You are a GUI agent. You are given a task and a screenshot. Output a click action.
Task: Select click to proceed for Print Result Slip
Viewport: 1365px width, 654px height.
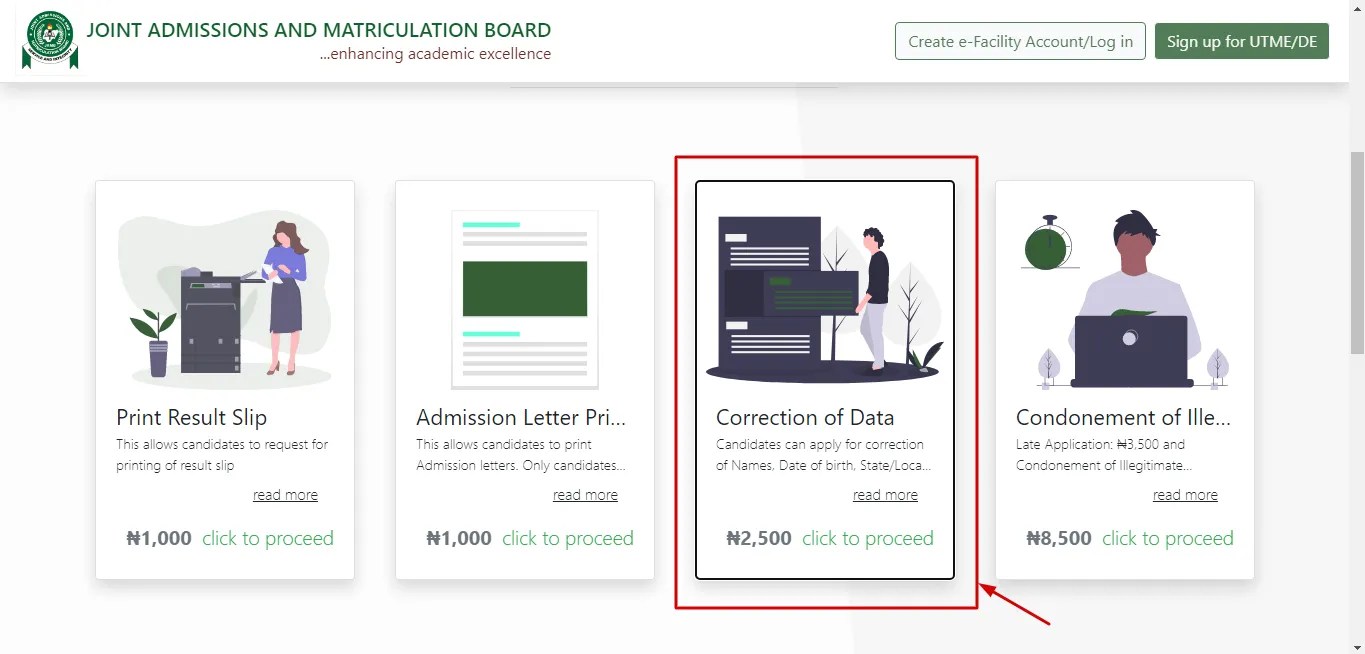tap(267, 538)
